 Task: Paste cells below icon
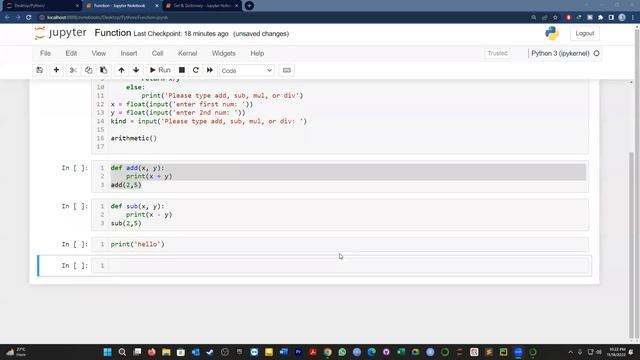click(104, 70)
